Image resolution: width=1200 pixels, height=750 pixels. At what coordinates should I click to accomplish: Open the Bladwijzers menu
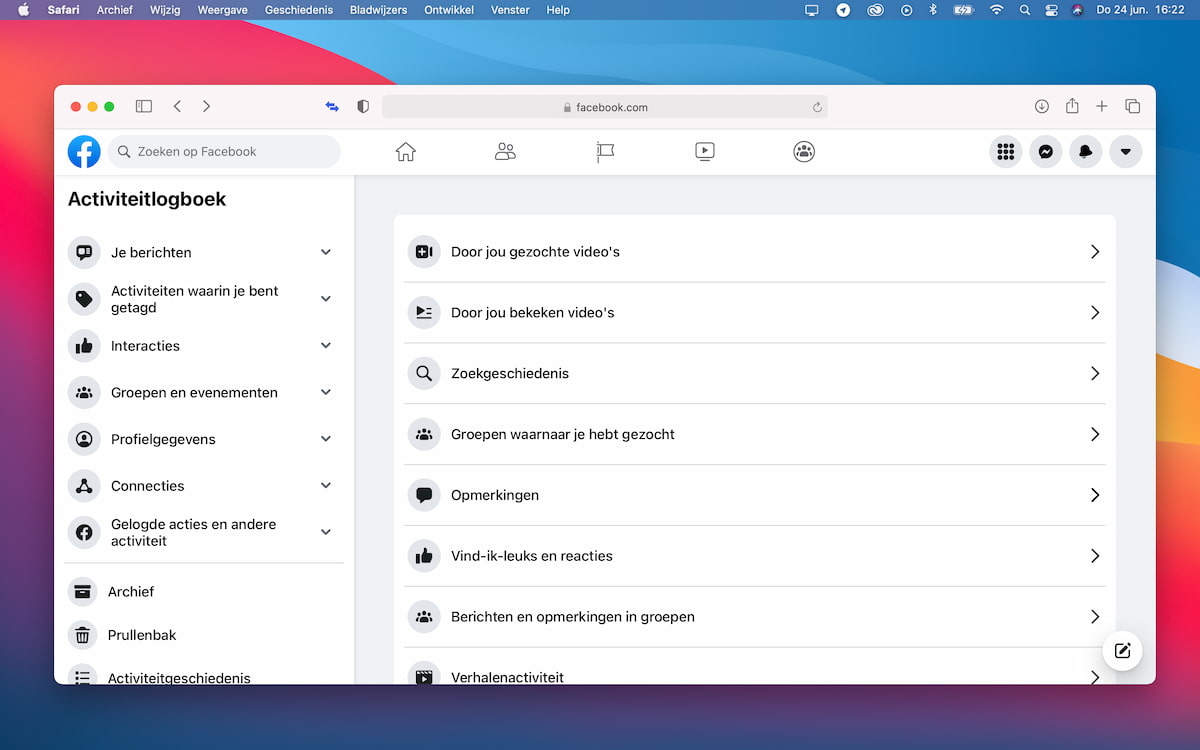point(377,10)
